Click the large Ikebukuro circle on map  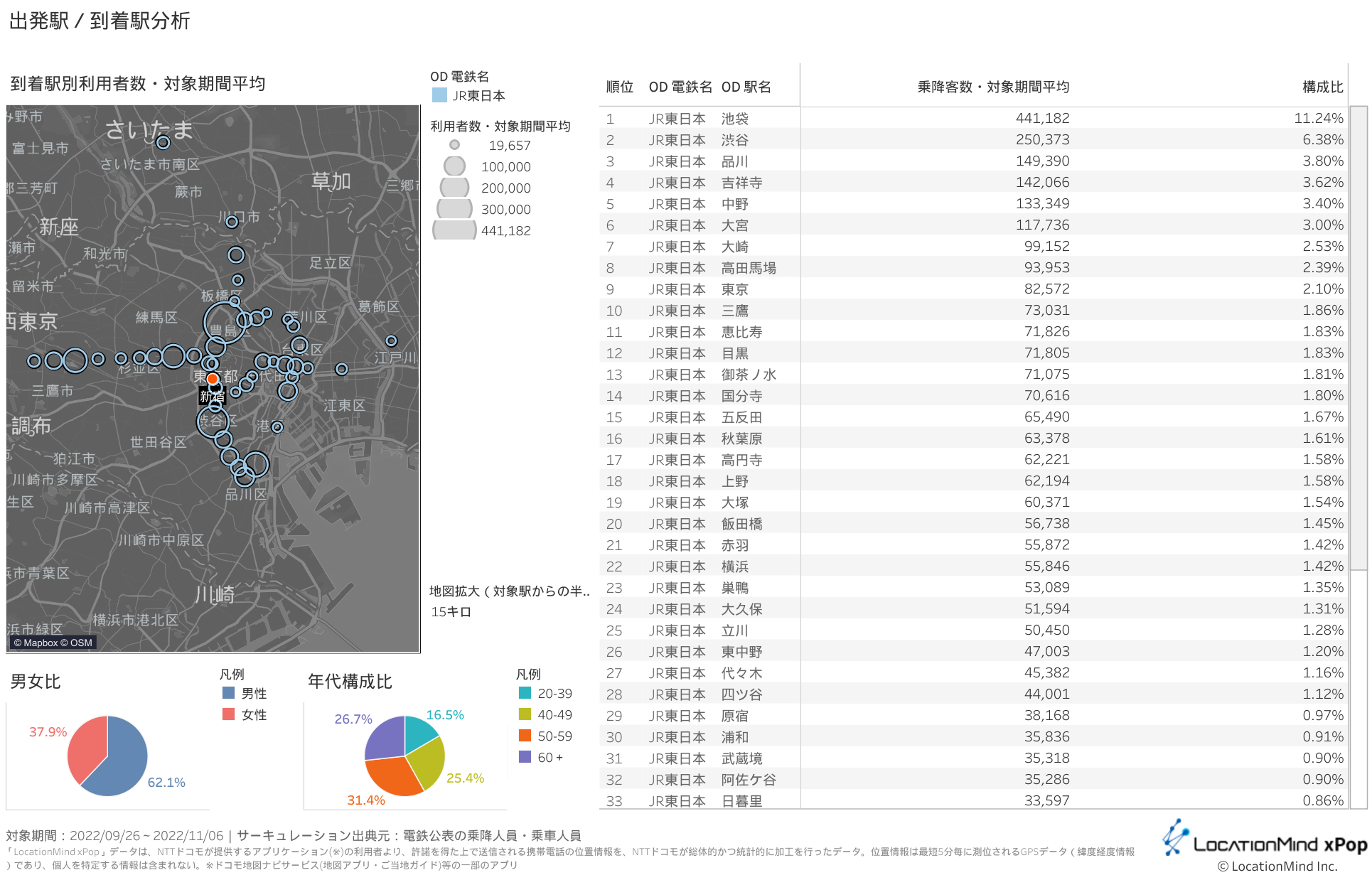click(223, 322)
